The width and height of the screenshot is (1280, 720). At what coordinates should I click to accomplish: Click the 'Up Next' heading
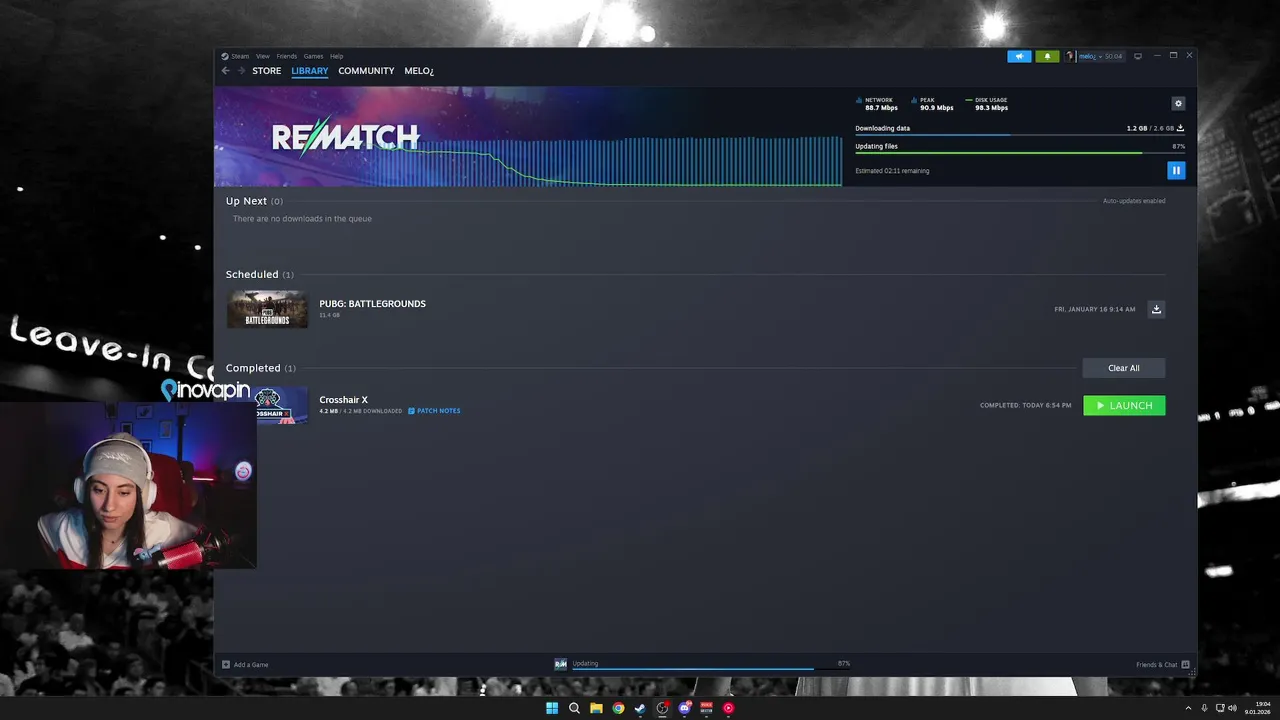pyautogui.click(x=246, y=201)
